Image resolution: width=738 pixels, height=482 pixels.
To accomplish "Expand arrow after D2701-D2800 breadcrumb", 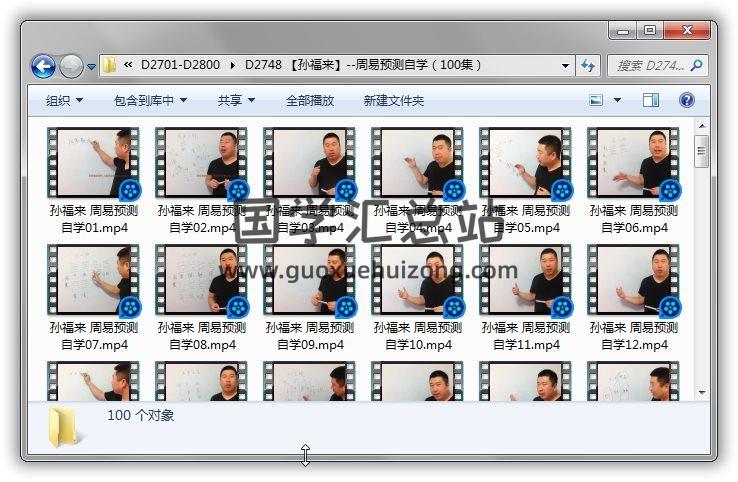I will click(x=233, y=65).
